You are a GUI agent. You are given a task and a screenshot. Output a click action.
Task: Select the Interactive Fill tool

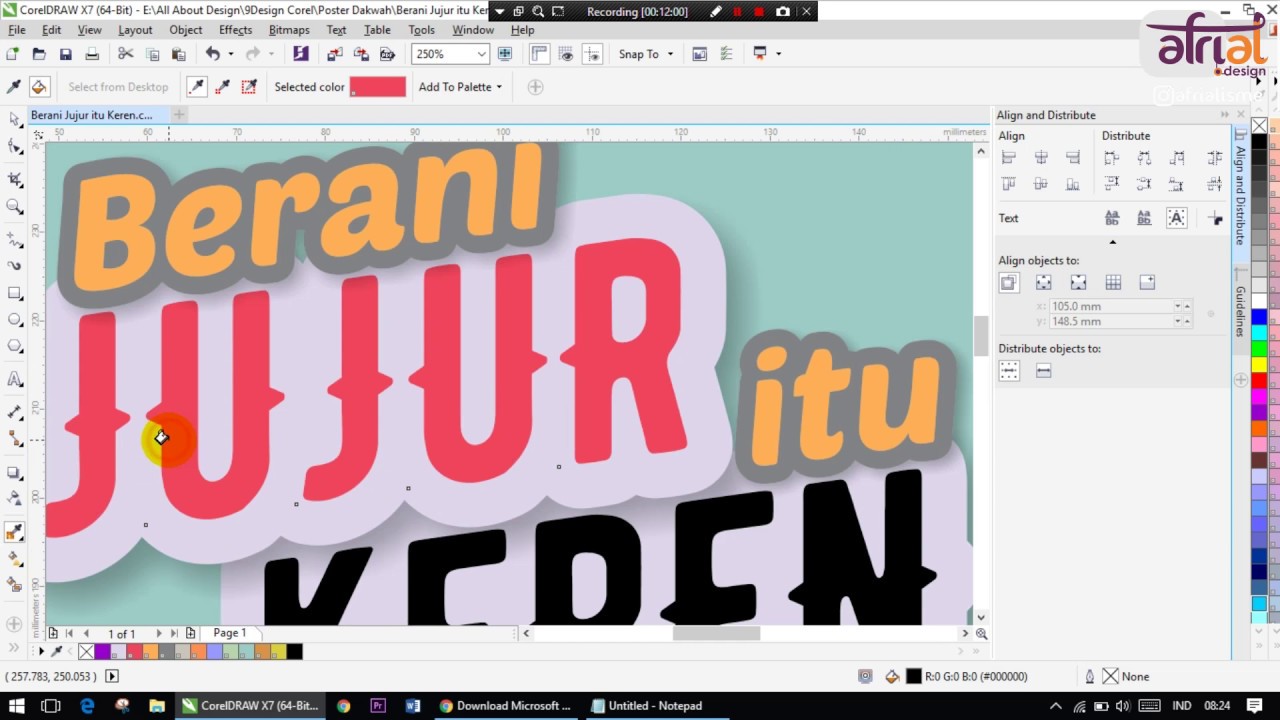[14, 558]
